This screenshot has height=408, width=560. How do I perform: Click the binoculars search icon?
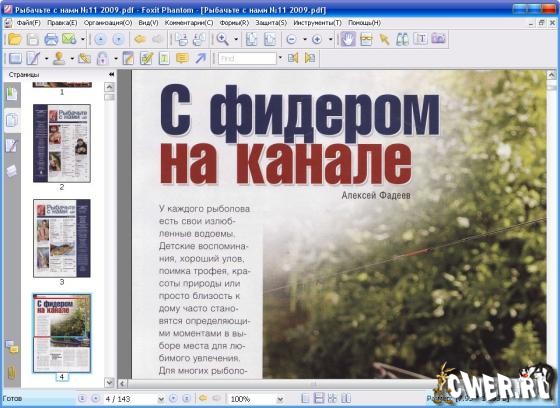402,39
